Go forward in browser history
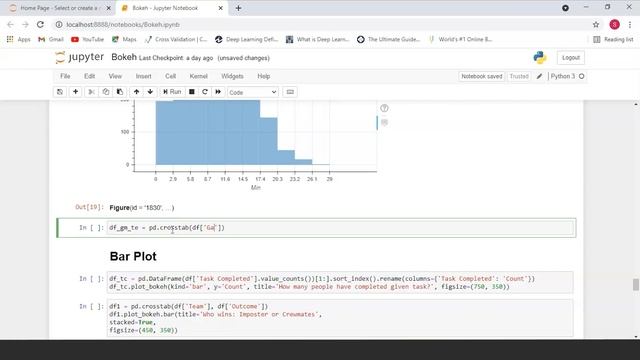The width and height of the screenshot is (640, 360). 25,24
